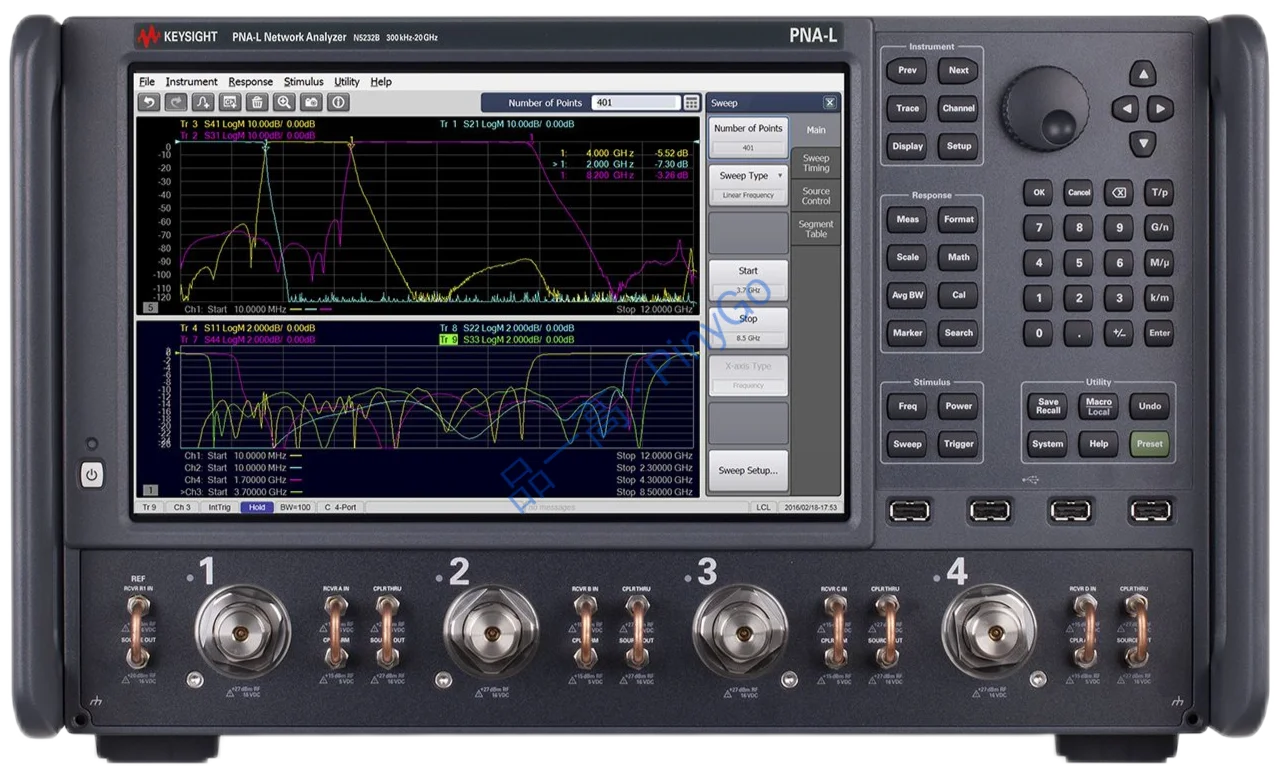Click the IntTrig status bar entry
The image size is (1274, 780).
coord(219,508)
